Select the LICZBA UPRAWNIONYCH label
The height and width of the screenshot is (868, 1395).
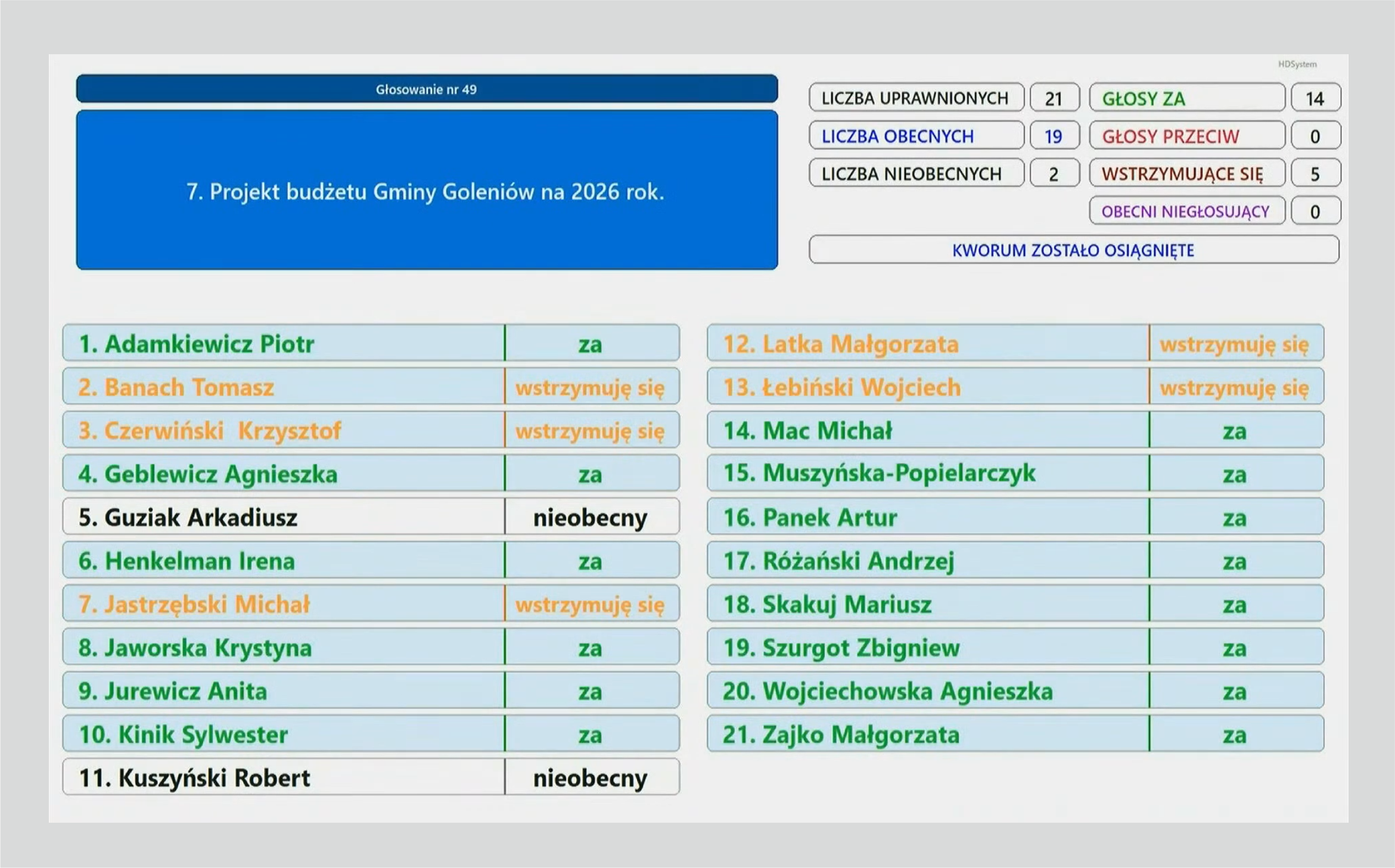915,98
